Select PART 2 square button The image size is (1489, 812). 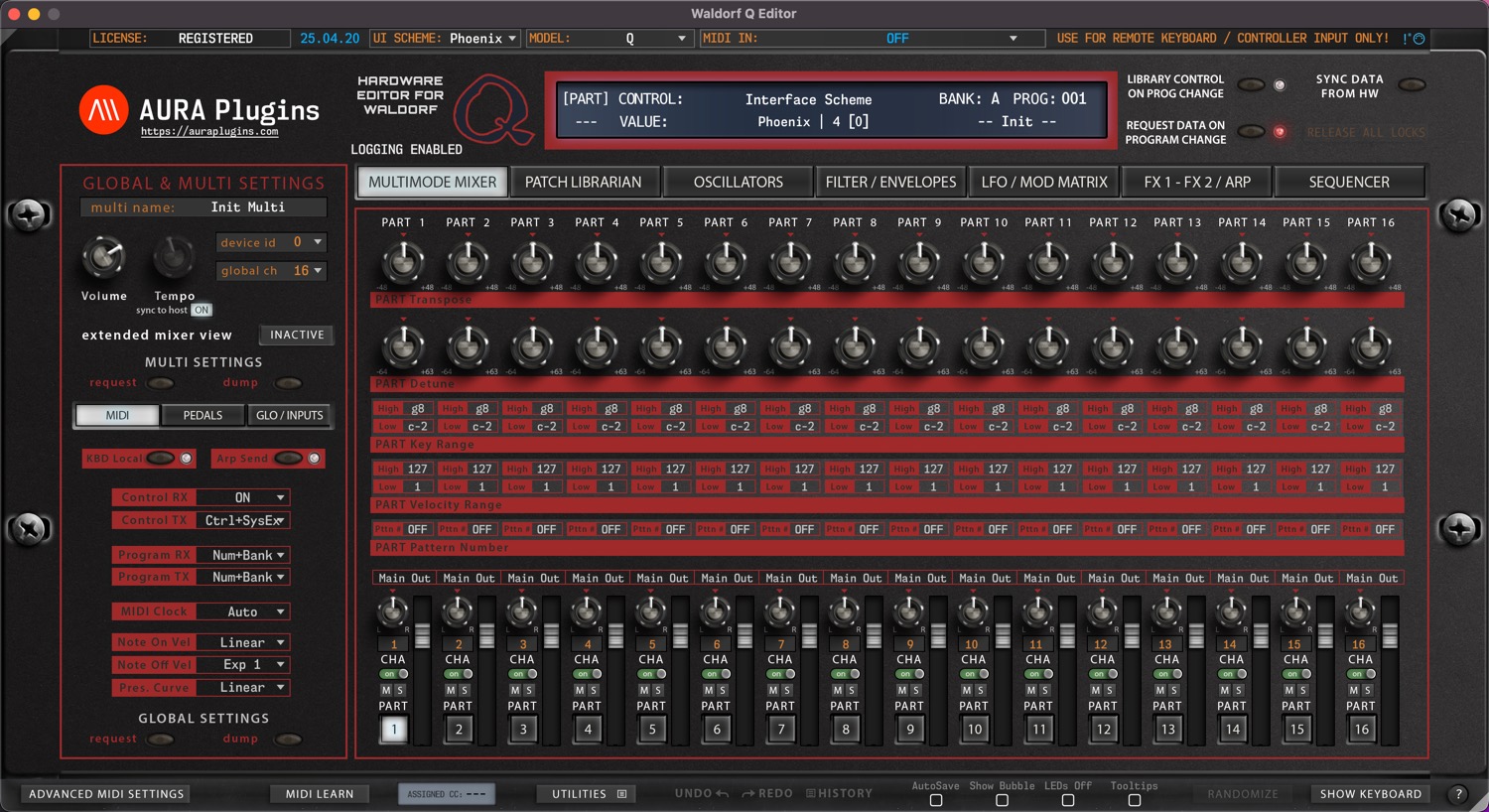[x=459, y=730]
